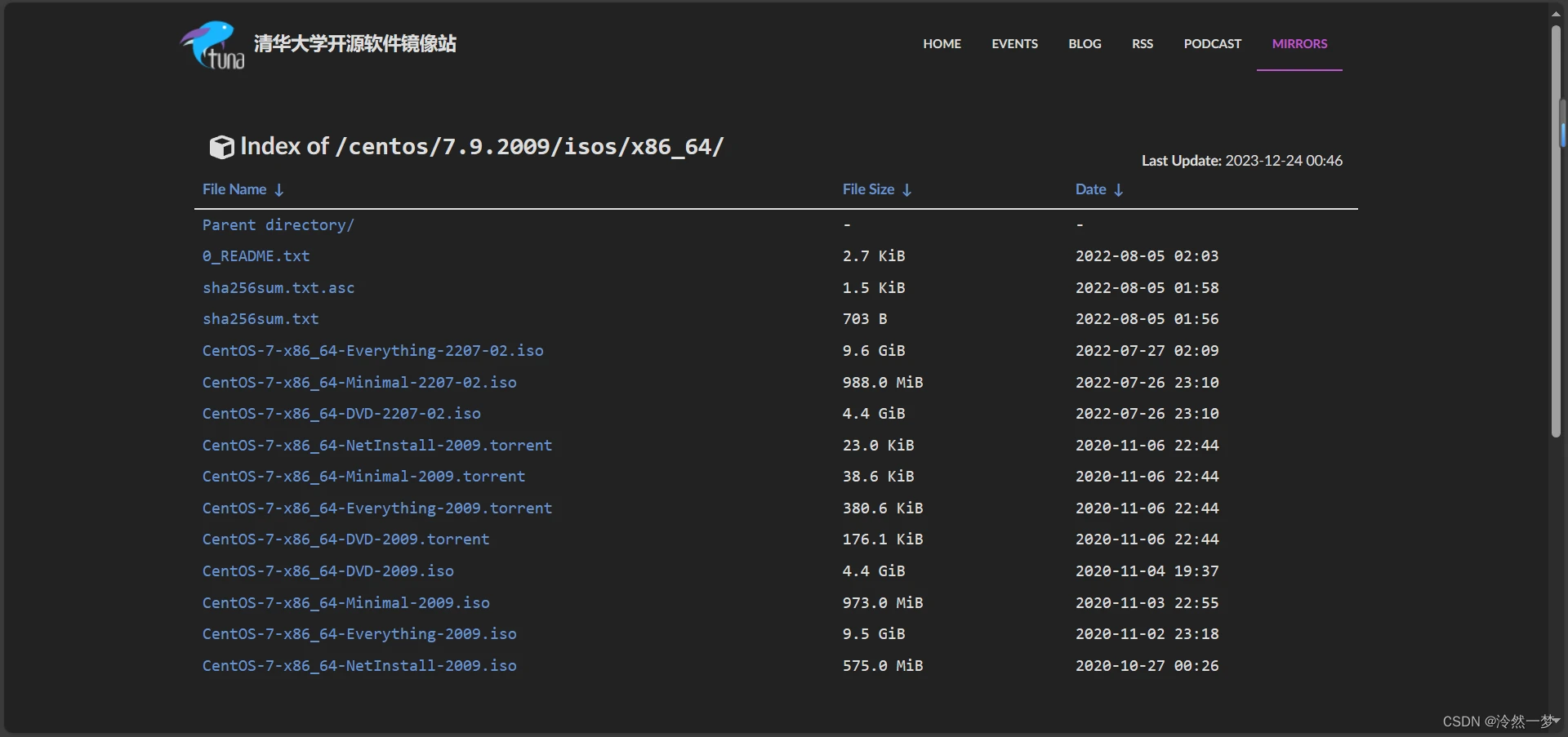Download CentOS-7-x86_64-NetInstall-2009.torrent
Image resolution: width=1568 pixels, height=737 pixels.
point(377,446)
